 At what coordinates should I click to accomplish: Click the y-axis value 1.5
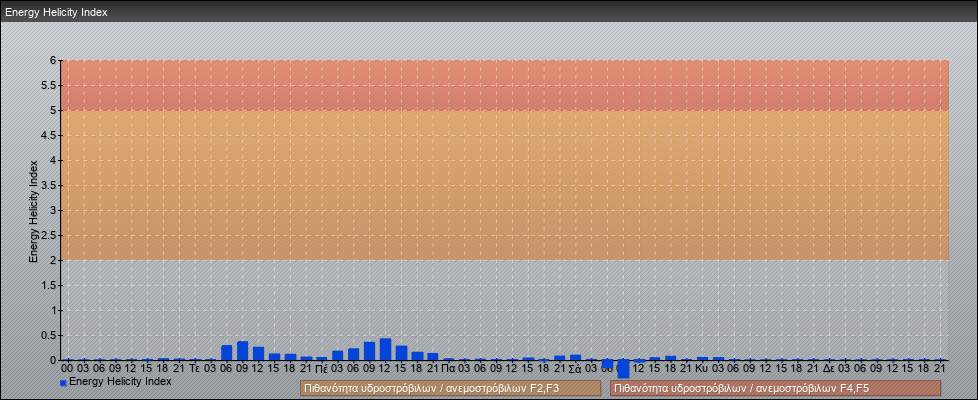[x=49, y=285]
